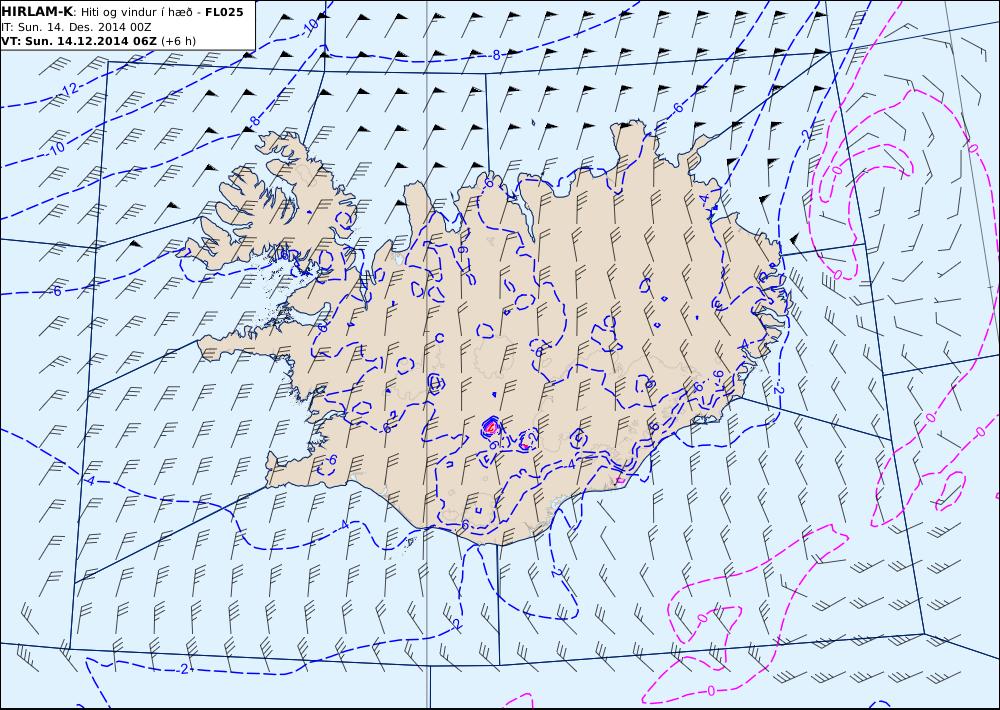The height and width of the screenshot is (710, 1000).
Task: Click the "Hiti og vindur í hæð" title text
Action: pyautogui.click(x=136, y=12)
